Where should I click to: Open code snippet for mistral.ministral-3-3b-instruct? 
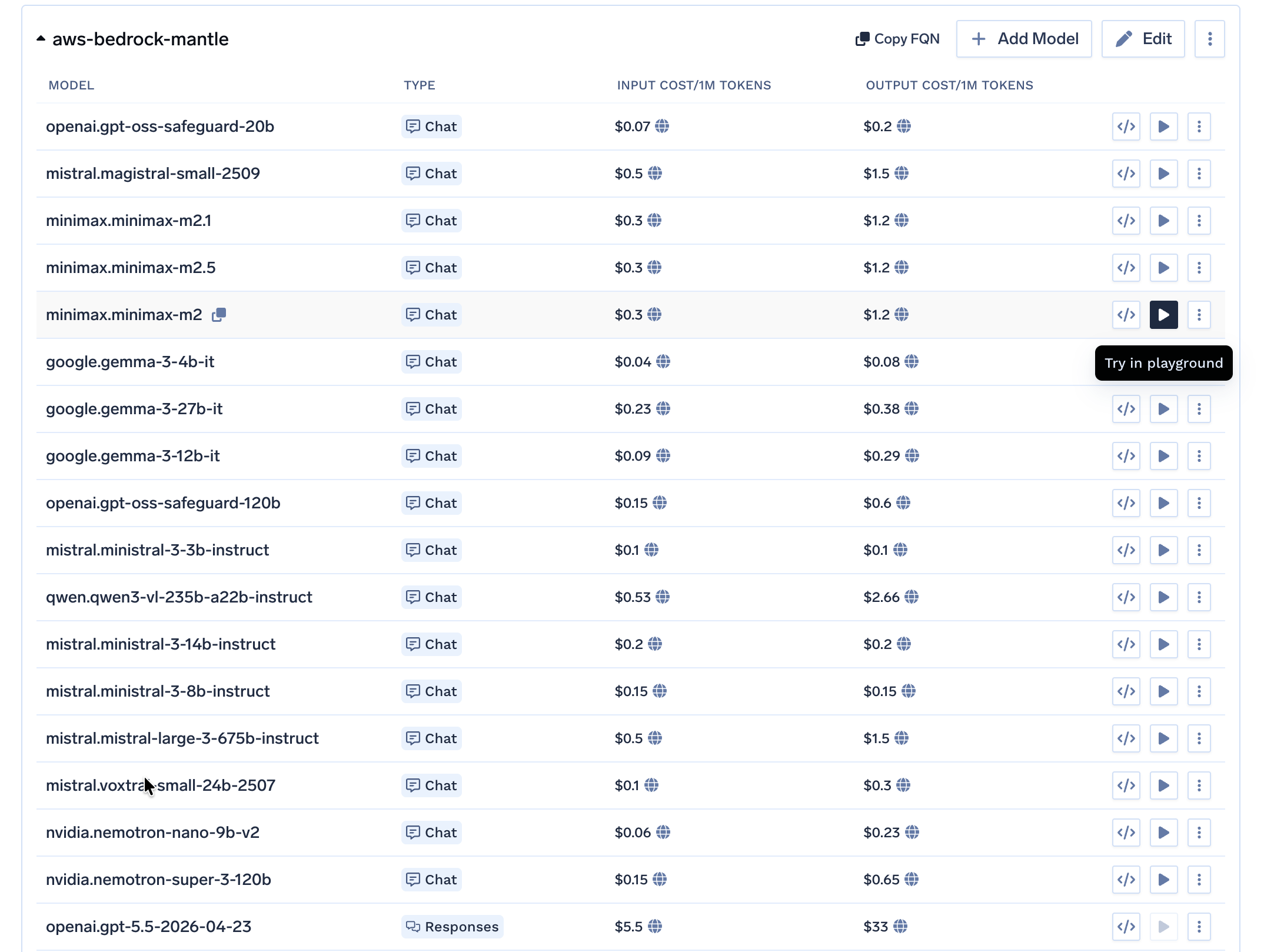pos(1126,550)
